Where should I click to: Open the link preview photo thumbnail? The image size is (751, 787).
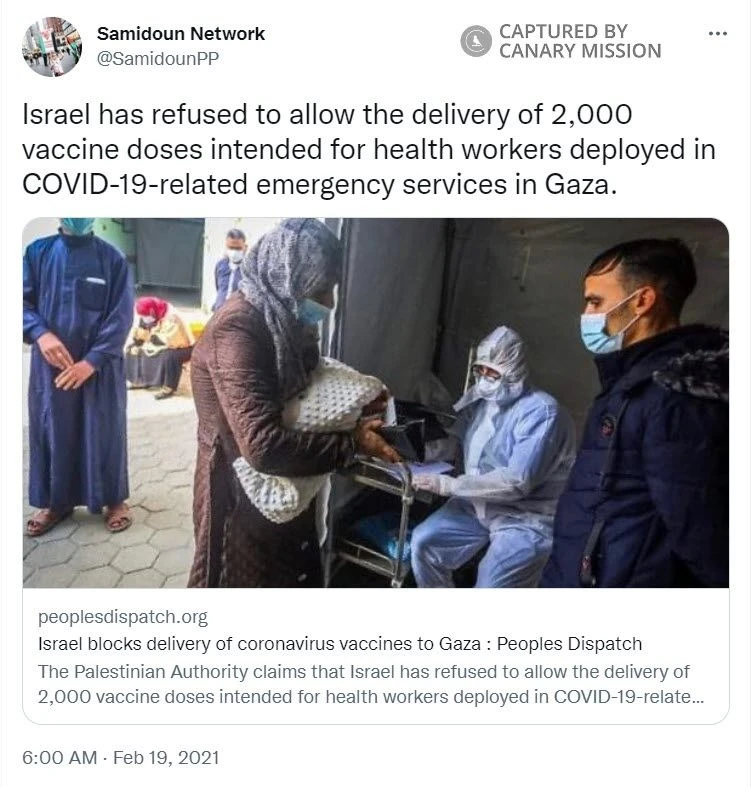[376, 403]
